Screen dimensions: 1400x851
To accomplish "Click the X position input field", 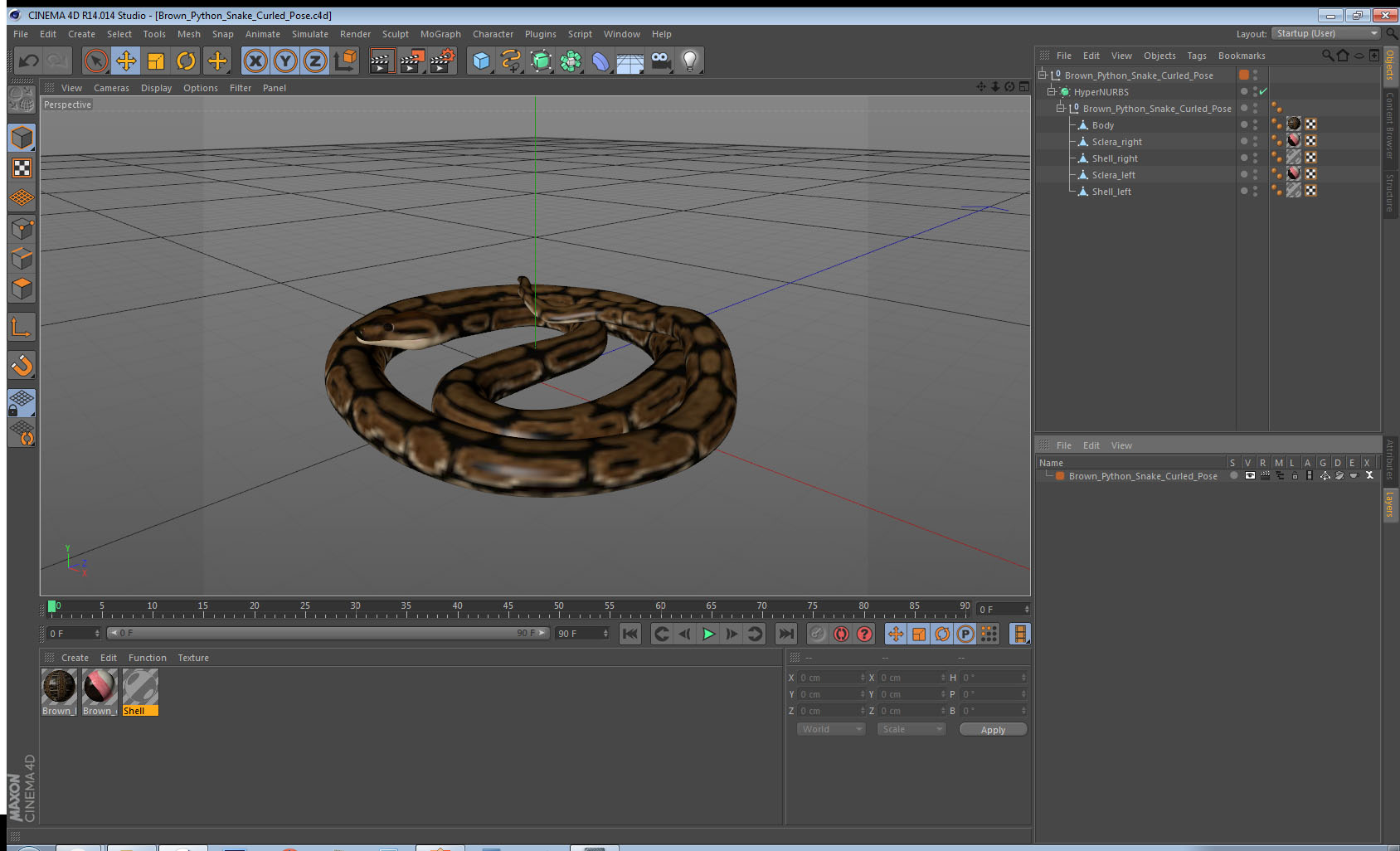I will 830,678.
